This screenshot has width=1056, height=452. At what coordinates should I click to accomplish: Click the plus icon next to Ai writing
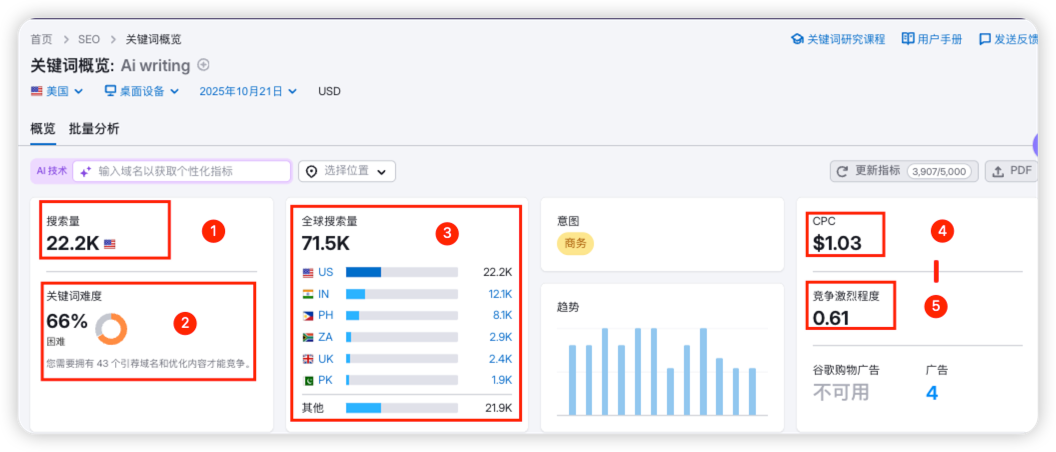click(x=204, y=65)
